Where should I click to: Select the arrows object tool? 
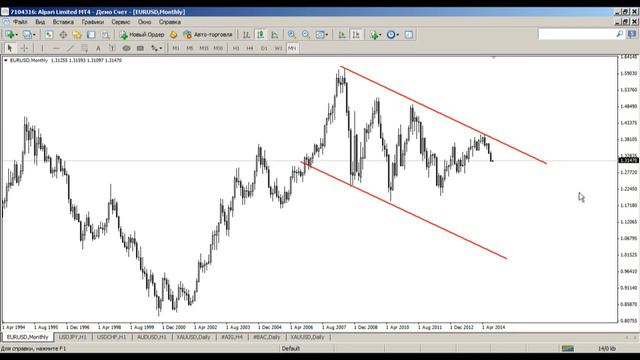tap(154, 48)
